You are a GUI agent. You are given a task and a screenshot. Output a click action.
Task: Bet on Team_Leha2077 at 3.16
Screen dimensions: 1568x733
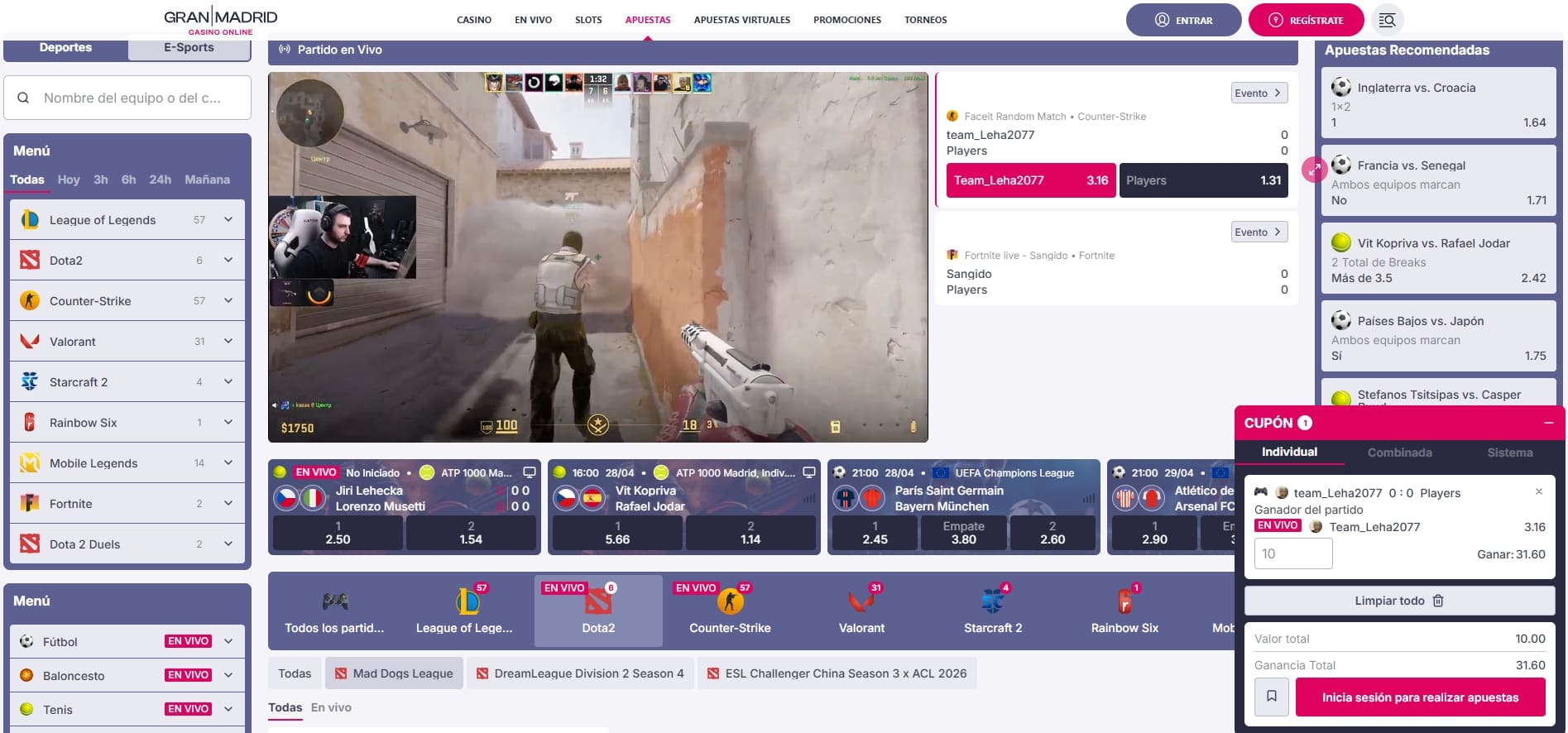pyautogui.click(x=1031, y=180)
